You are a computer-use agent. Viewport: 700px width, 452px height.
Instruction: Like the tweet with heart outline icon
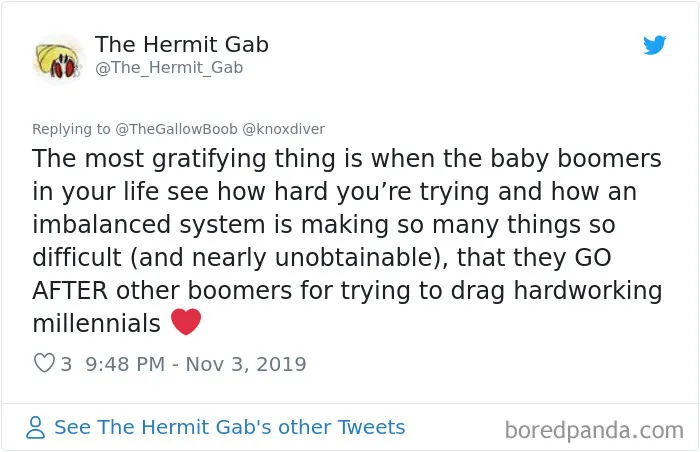pos(44,363)
